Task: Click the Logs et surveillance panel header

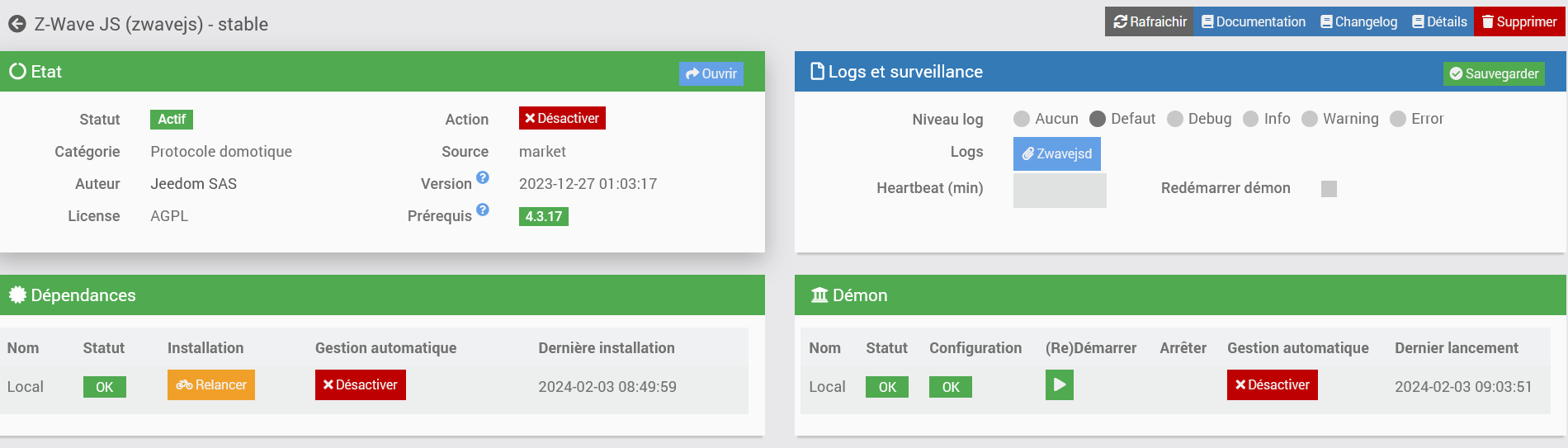Action: click(1180, 72)
